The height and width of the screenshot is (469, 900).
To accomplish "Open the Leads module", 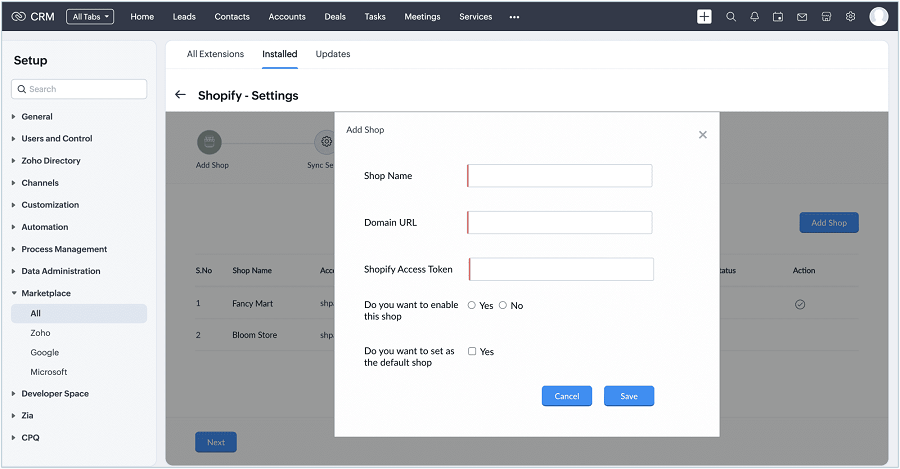I will (x=184, y=17).
